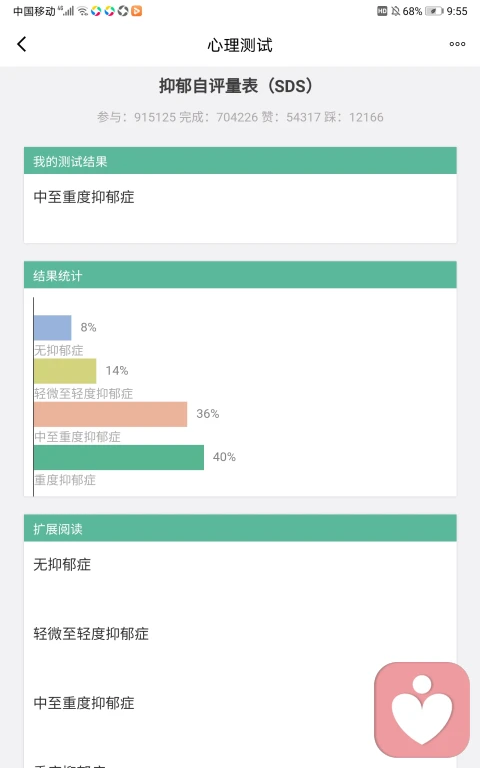Image resolution: width=480 pixels, height=768 pixels.
Task: Open the three-dot more options menu
Action: (457, 44)
